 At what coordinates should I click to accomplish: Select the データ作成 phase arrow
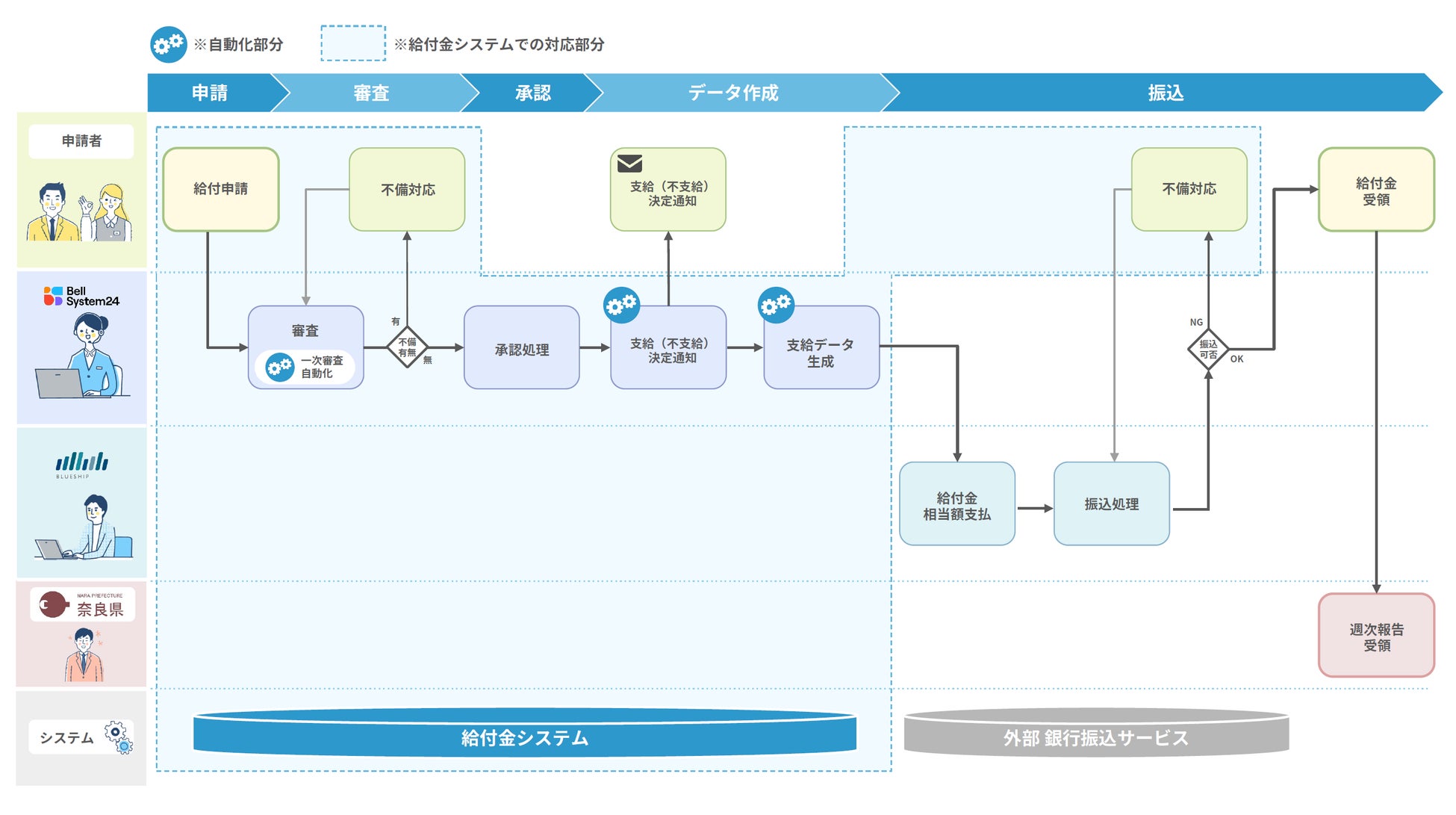[x=733, y=93]
